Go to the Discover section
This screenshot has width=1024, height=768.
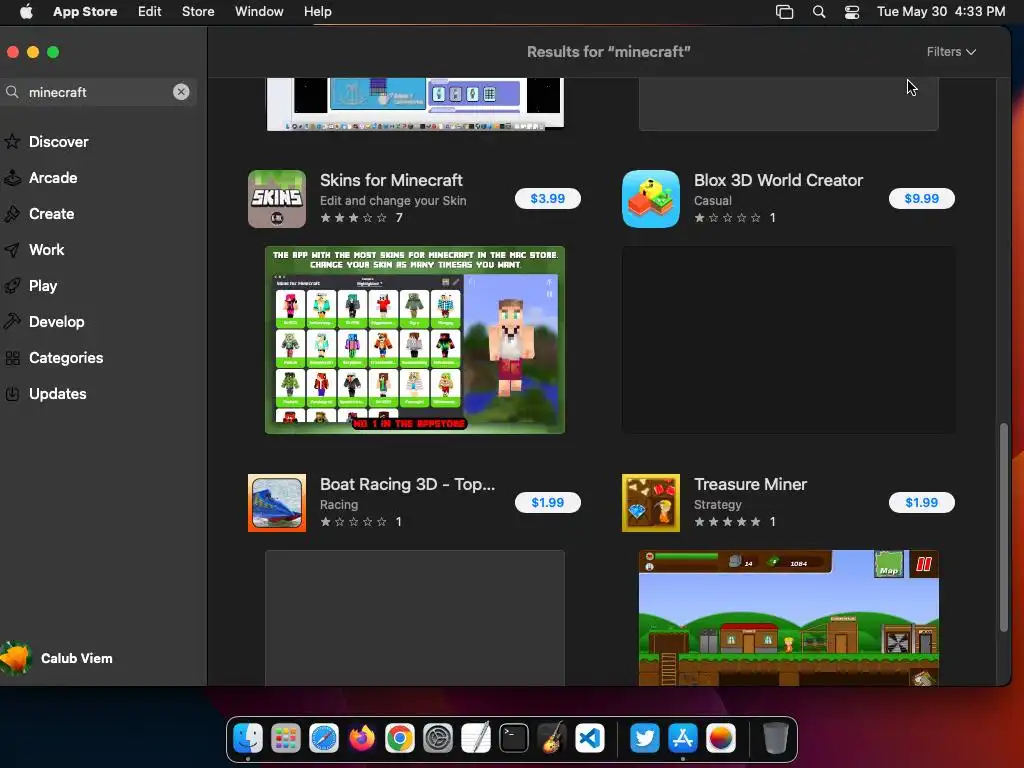59,142
